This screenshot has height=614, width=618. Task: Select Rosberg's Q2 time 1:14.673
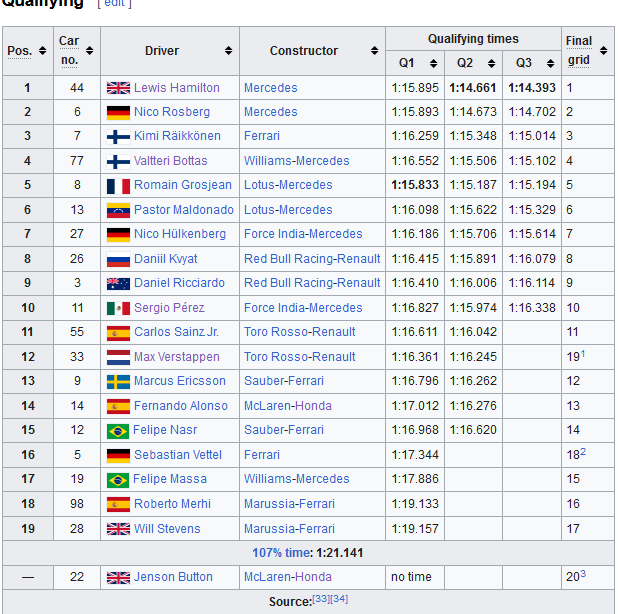pos(473,112)
